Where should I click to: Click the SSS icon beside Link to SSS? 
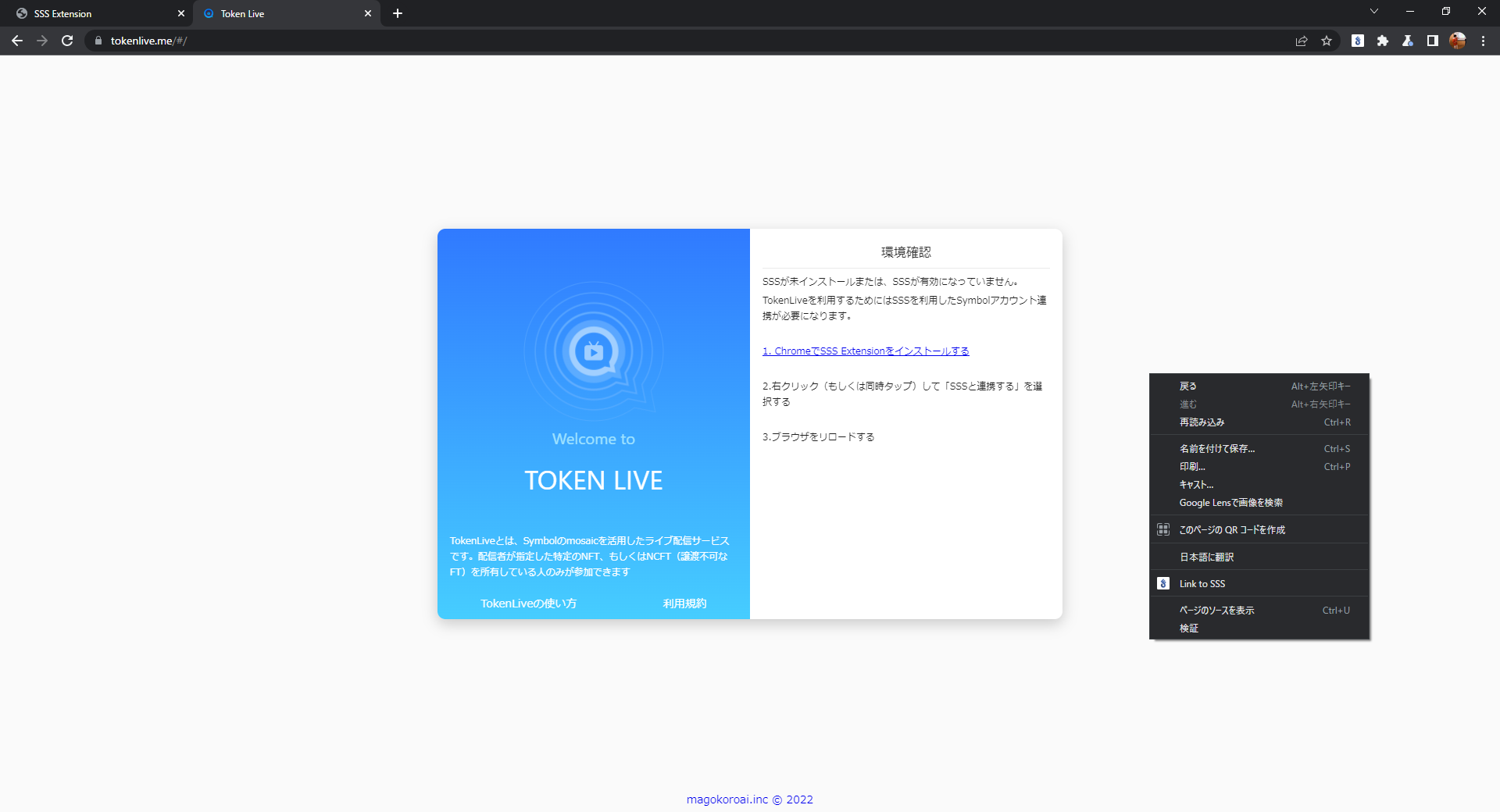coord(1163,583)
